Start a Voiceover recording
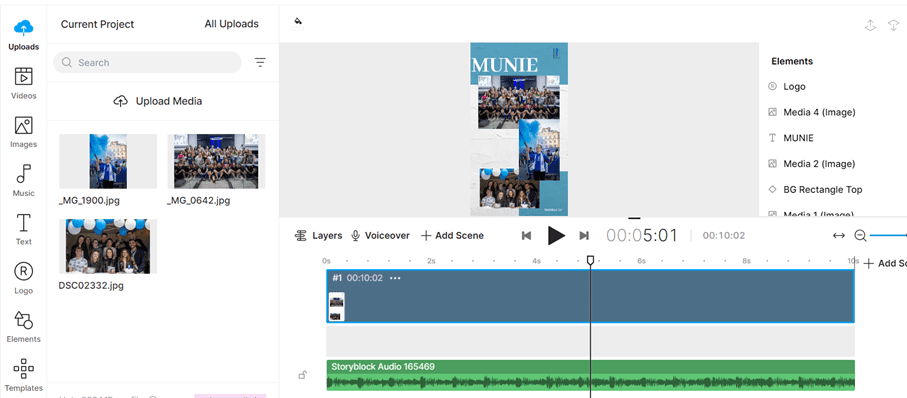The height and width of the screenshot is (398, 907). pos(380,235)
